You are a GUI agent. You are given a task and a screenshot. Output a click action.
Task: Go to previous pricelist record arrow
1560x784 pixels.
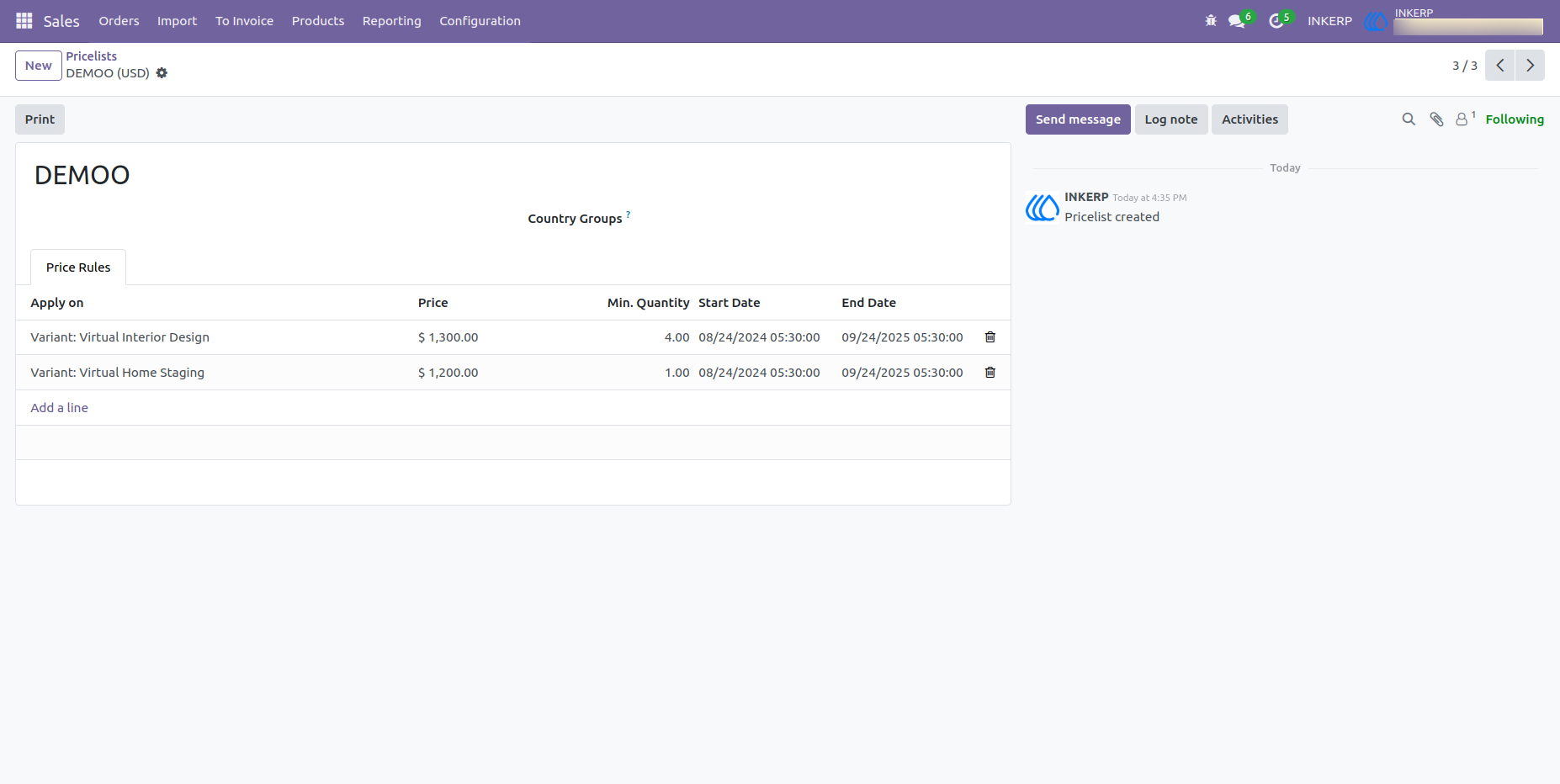coord(1500,66)
